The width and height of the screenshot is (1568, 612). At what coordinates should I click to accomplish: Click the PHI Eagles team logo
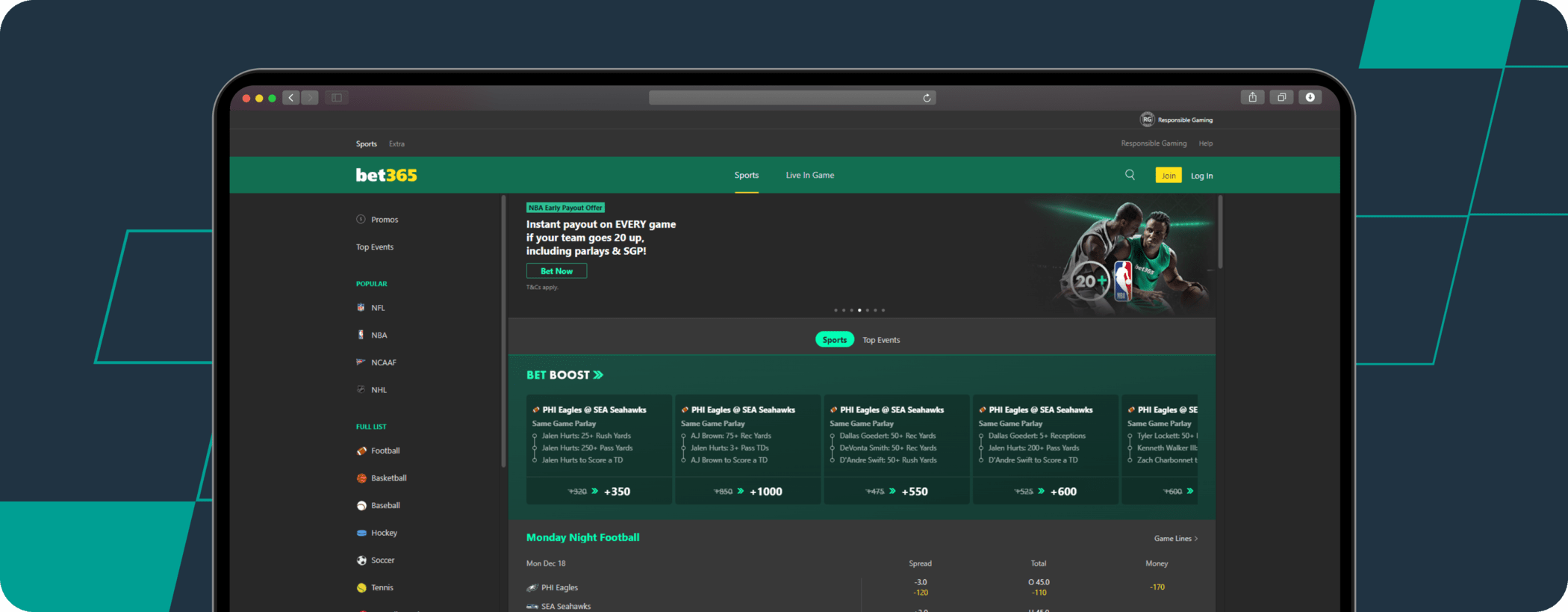pos(532,588)
